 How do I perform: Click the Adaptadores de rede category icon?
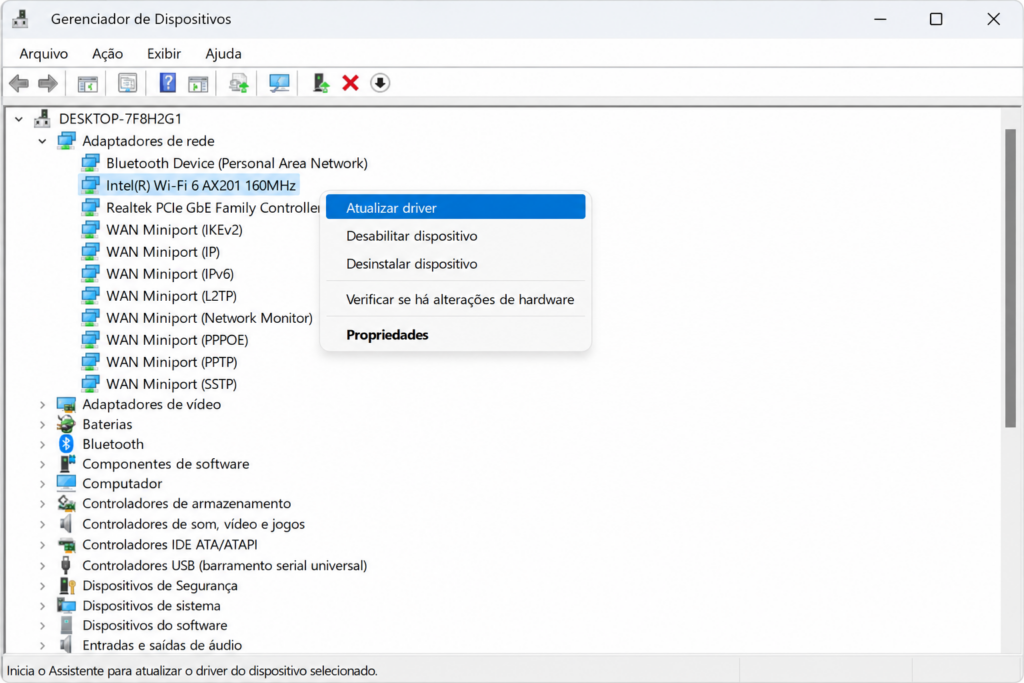click(x=67, y=141)
